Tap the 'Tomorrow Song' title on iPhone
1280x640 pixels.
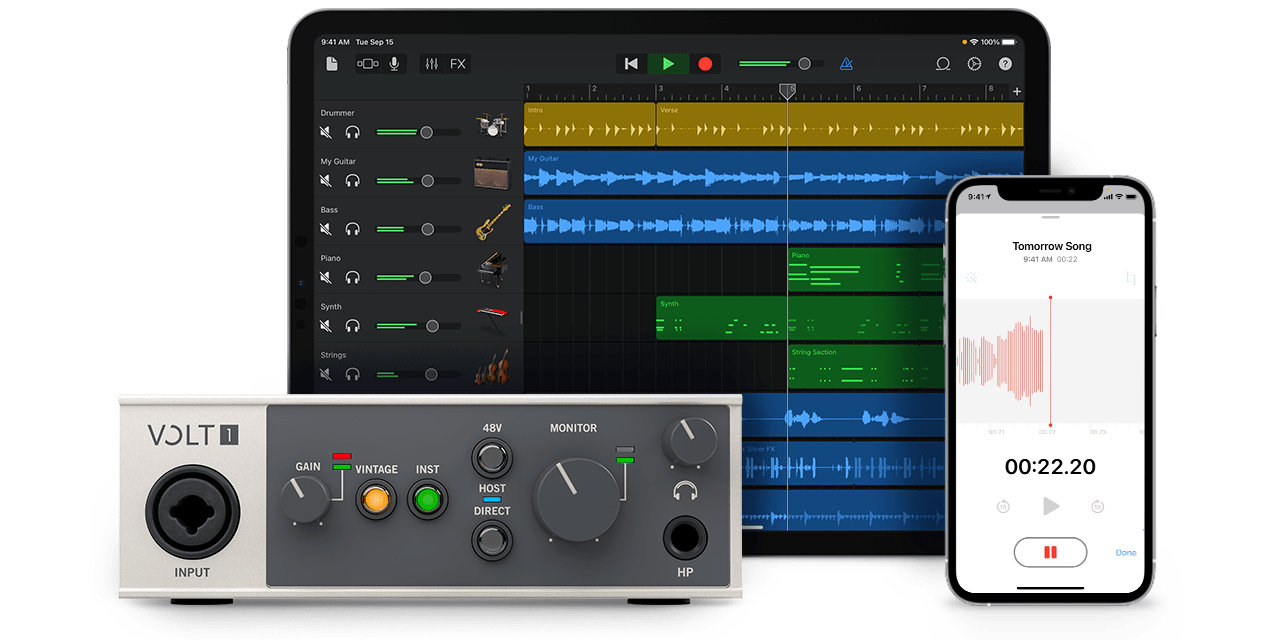[x=1052, y=246]
